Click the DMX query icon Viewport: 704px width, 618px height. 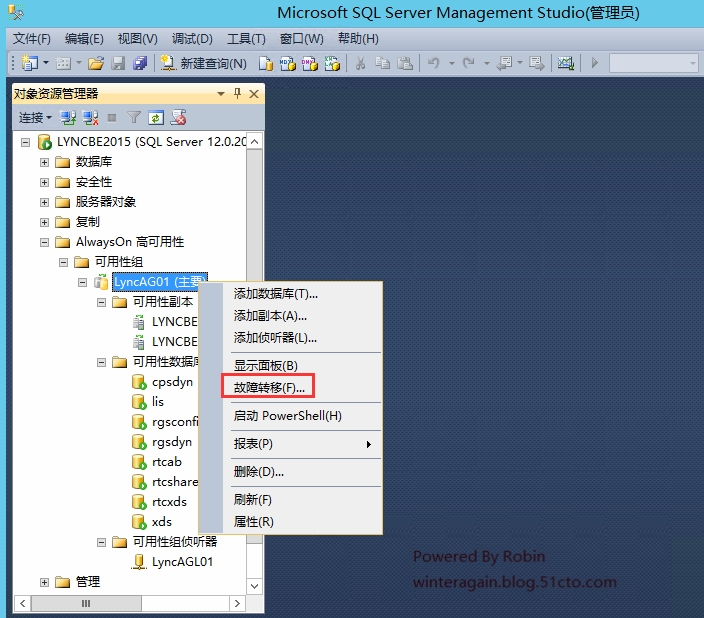click(310, 63)
